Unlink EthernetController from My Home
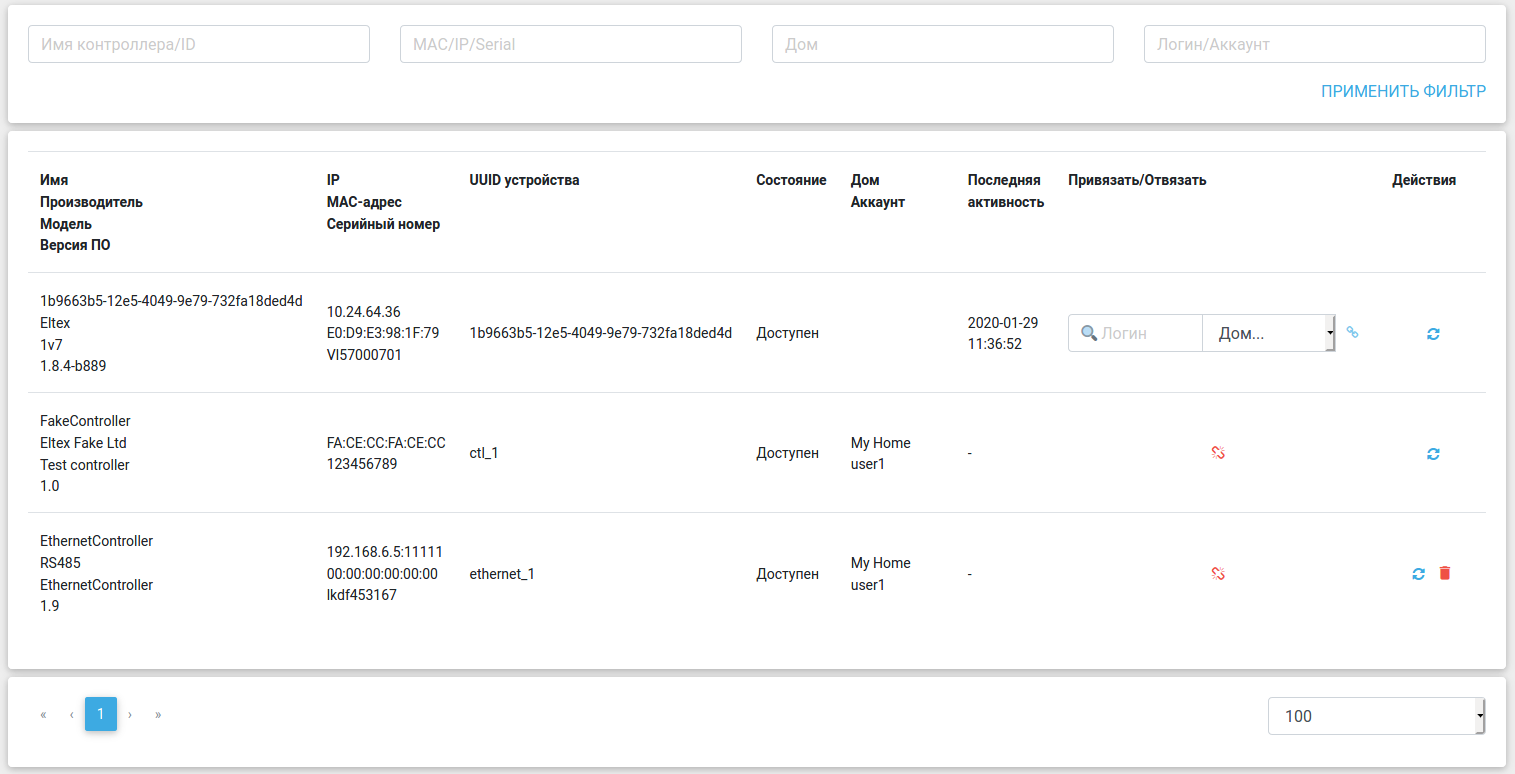 (x=1218, y=573)
